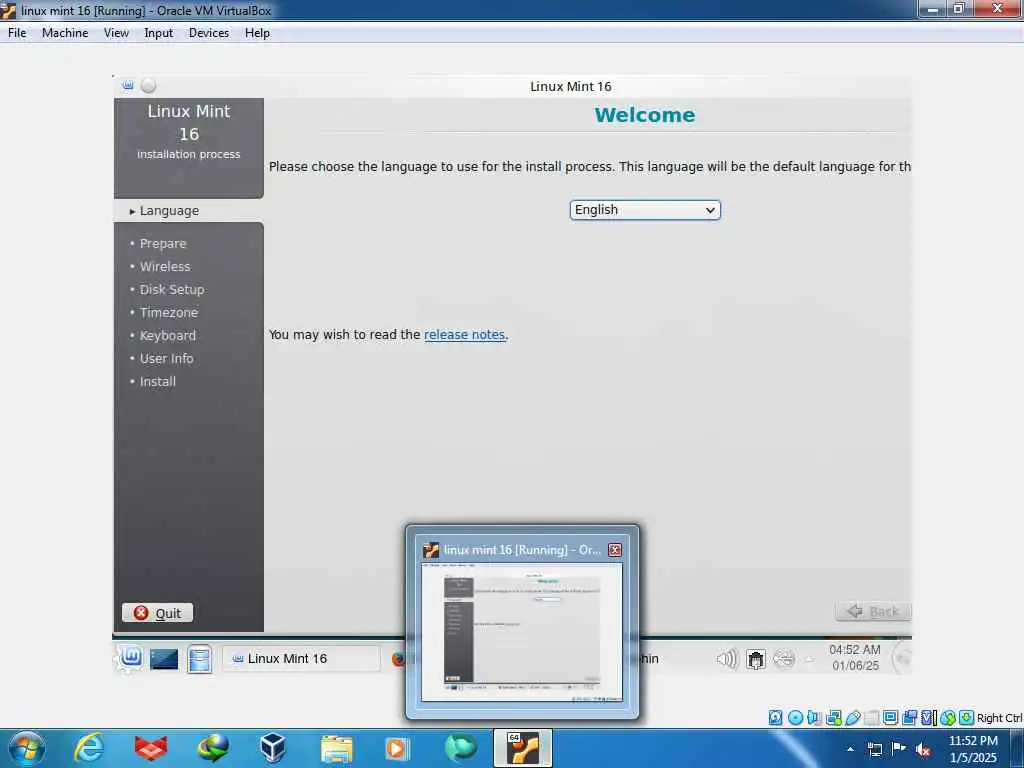Click the Prepare step in sidebar

pos(163,244)
